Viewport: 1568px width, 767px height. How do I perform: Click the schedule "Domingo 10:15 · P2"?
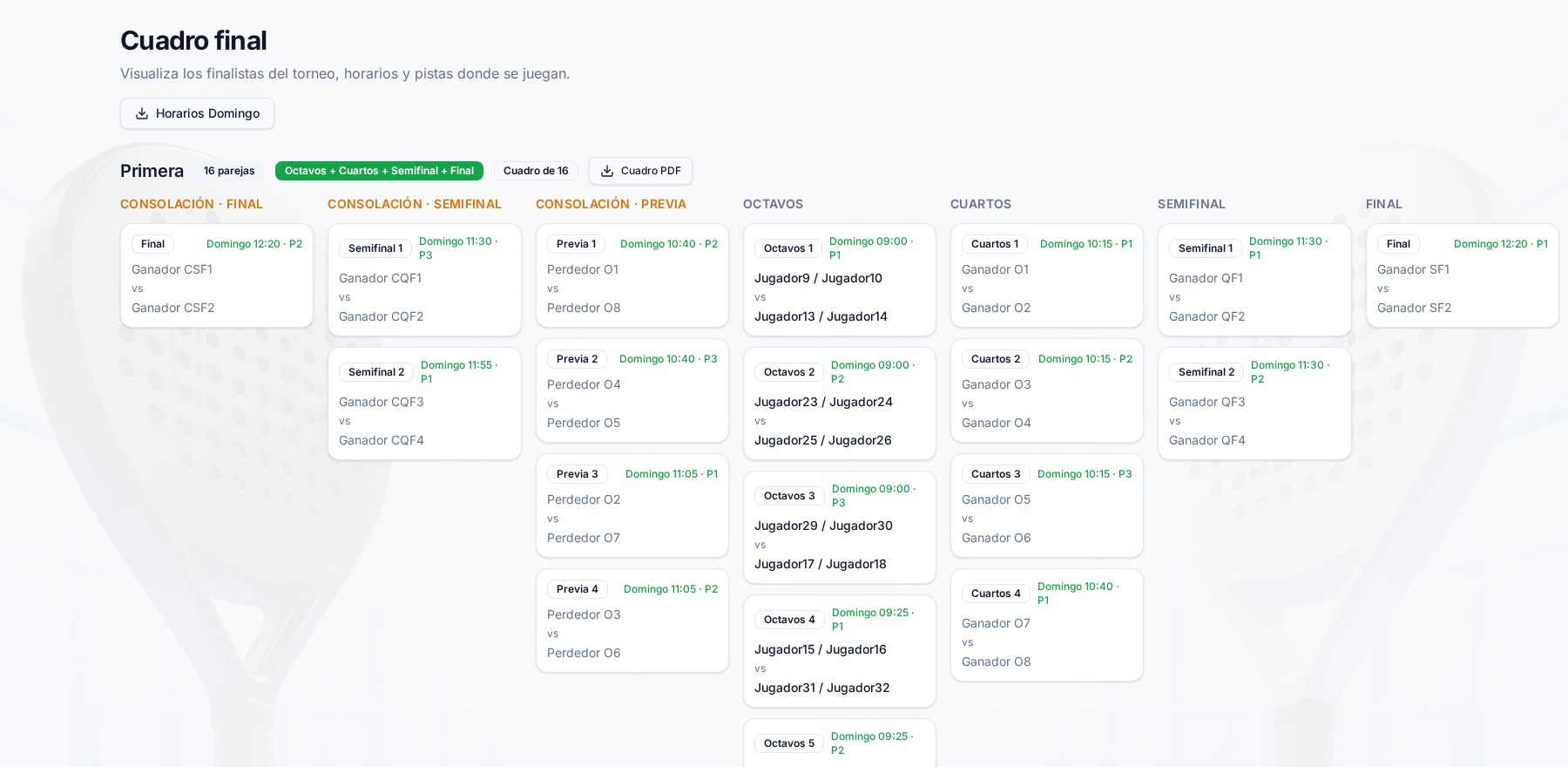click(1085, 359)
